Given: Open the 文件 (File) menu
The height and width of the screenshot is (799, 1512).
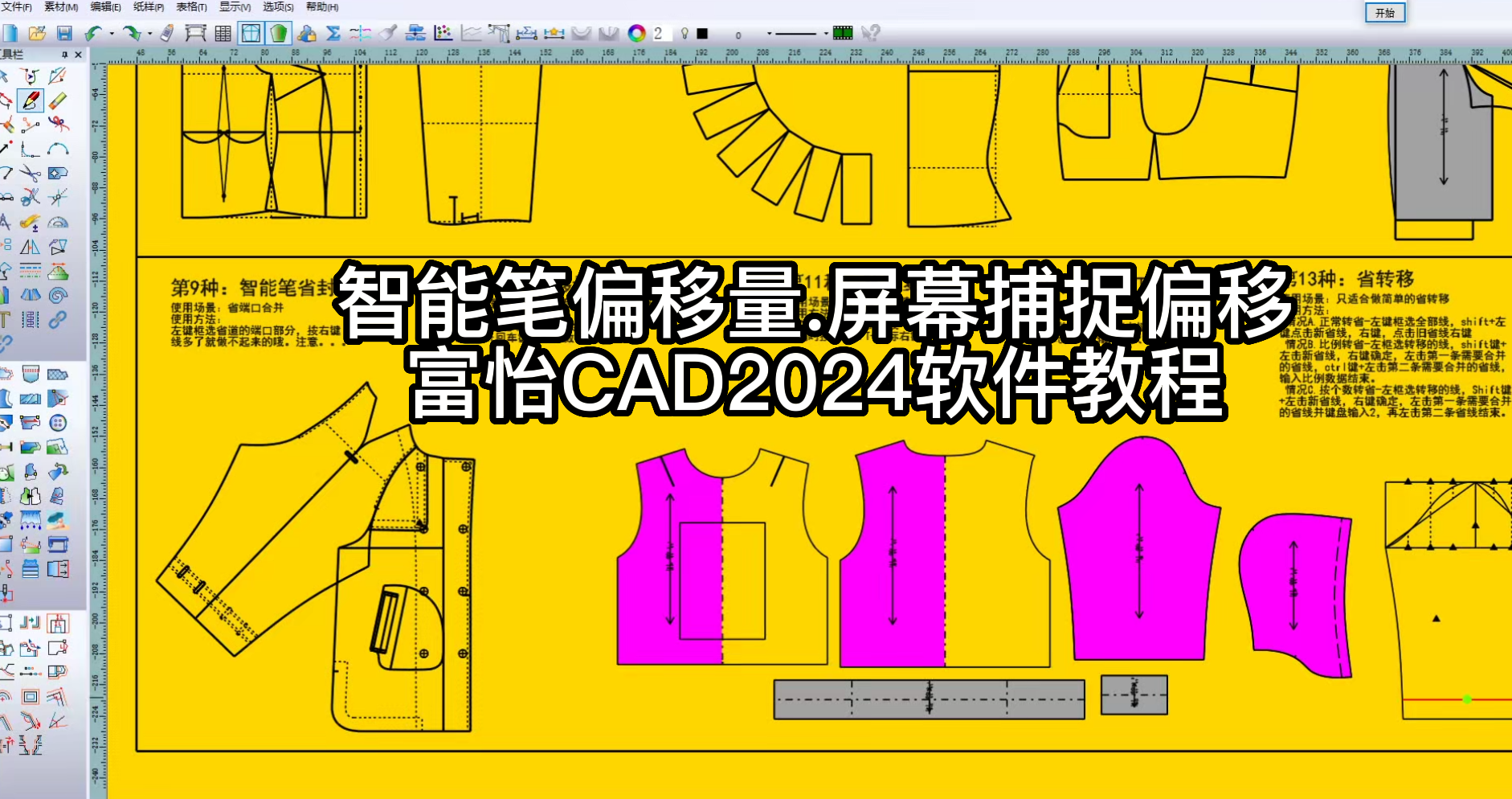Looking at the screenshot, I should pyautogui.click(x=16, y=6).
